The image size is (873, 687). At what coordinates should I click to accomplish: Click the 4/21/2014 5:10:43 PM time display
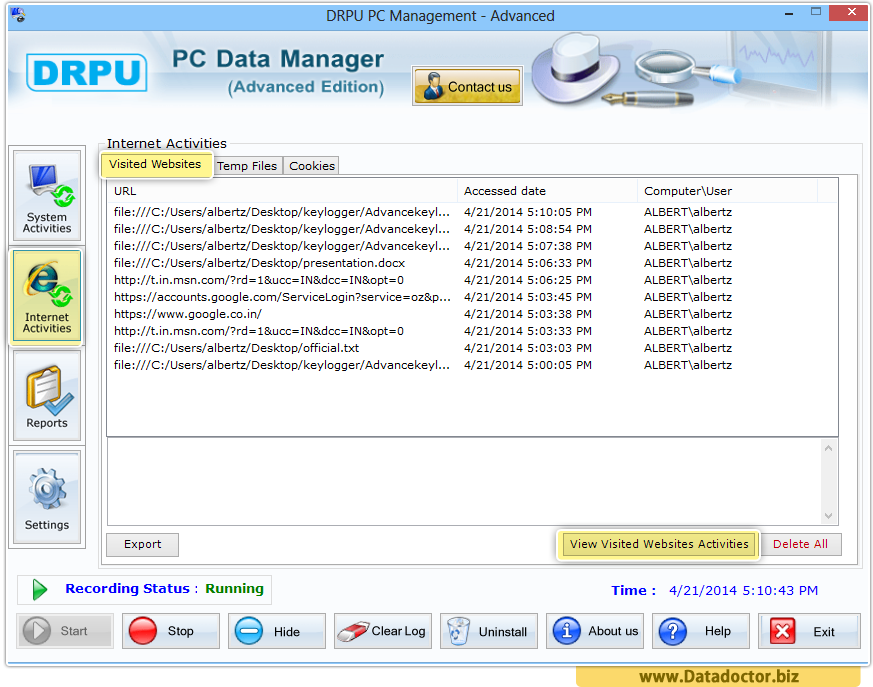pos(743,590)
